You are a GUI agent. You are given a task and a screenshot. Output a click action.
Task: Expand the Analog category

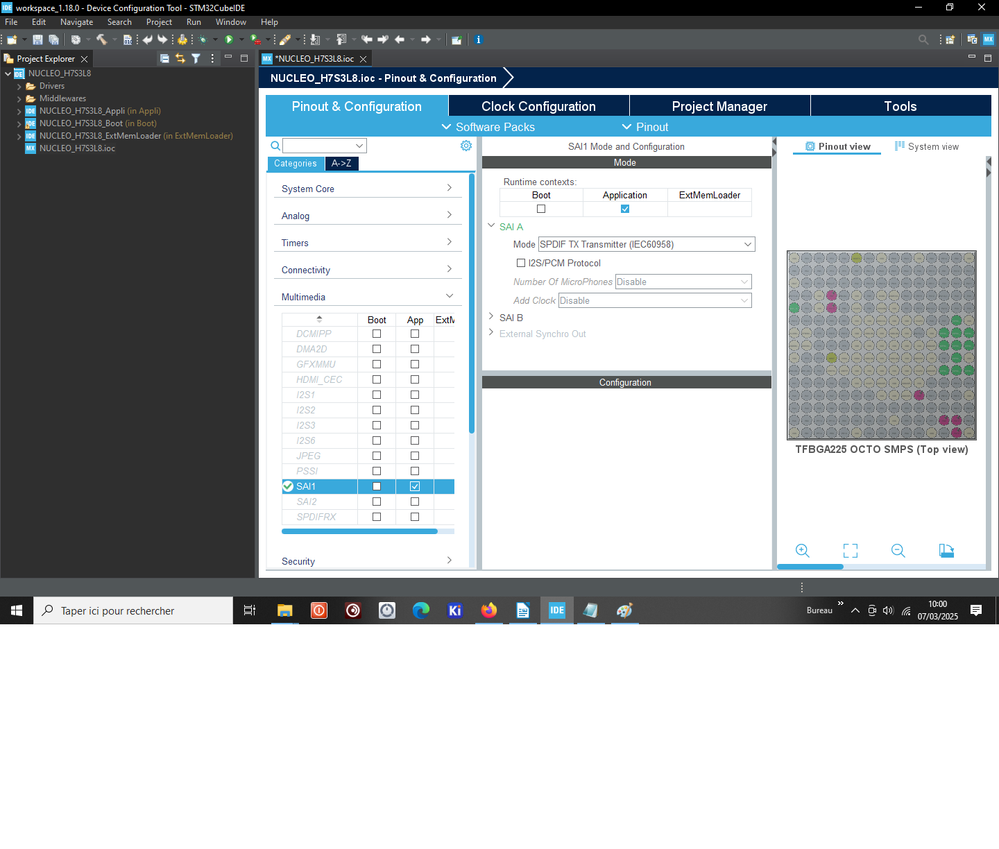367,215
